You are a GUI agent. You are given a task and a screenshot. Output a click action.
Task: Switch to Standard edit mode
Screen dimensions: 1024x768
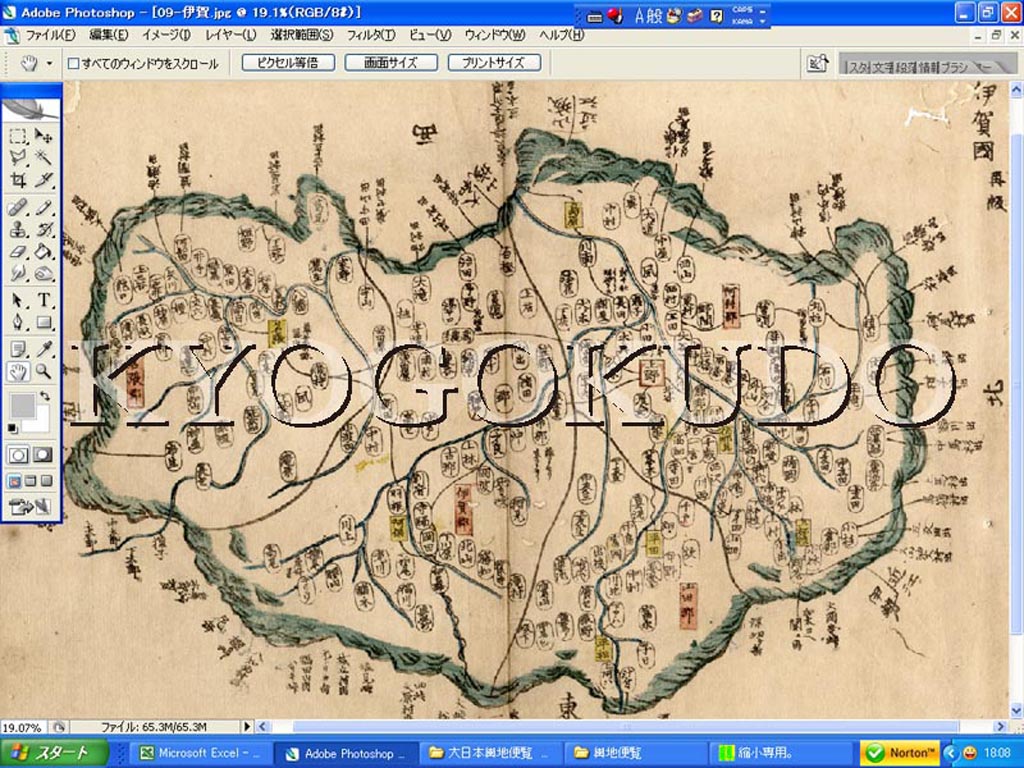tap(18, 455)
